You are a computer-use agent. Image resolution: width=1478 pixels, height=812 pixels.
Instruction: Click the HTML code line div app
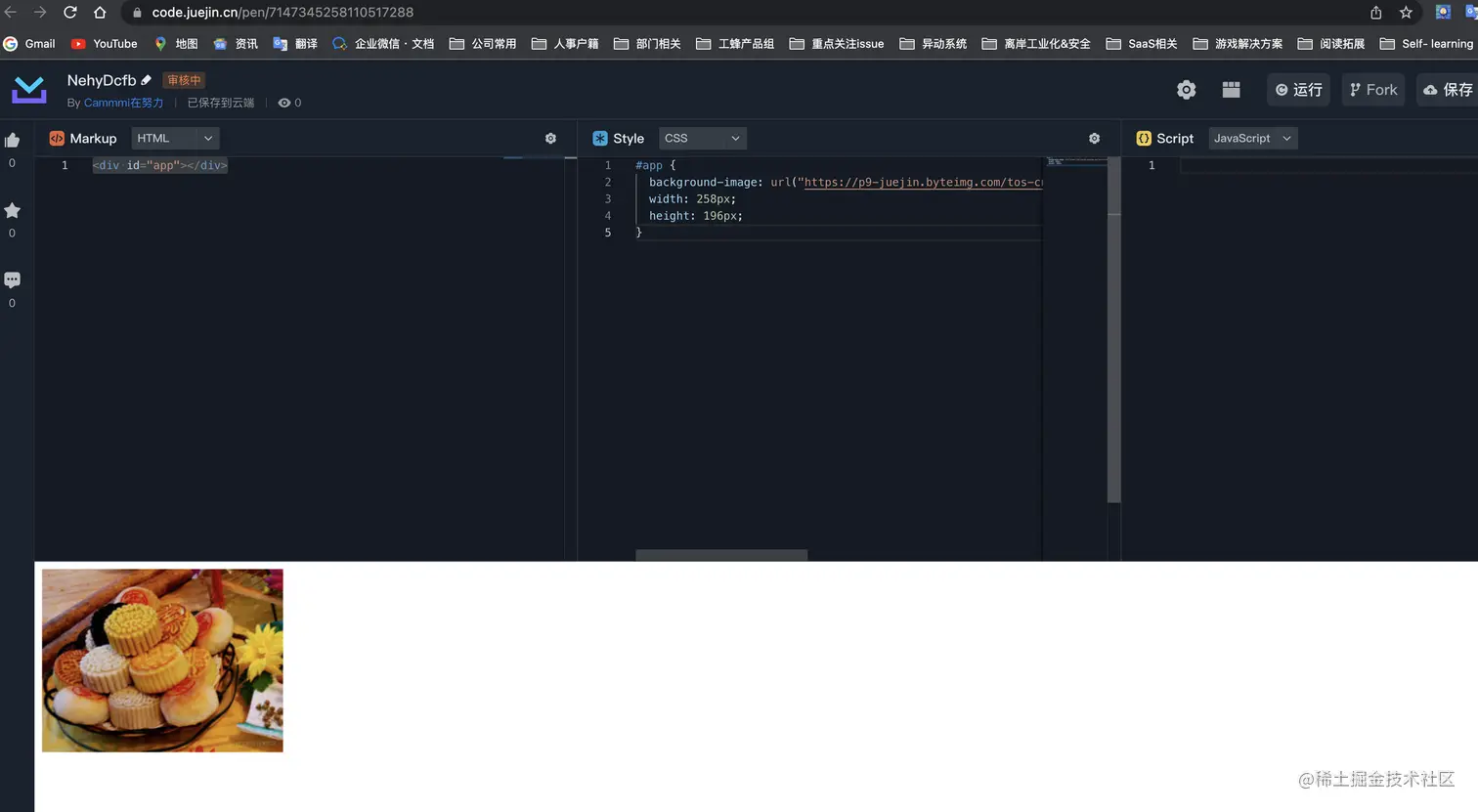click(160, 165)
